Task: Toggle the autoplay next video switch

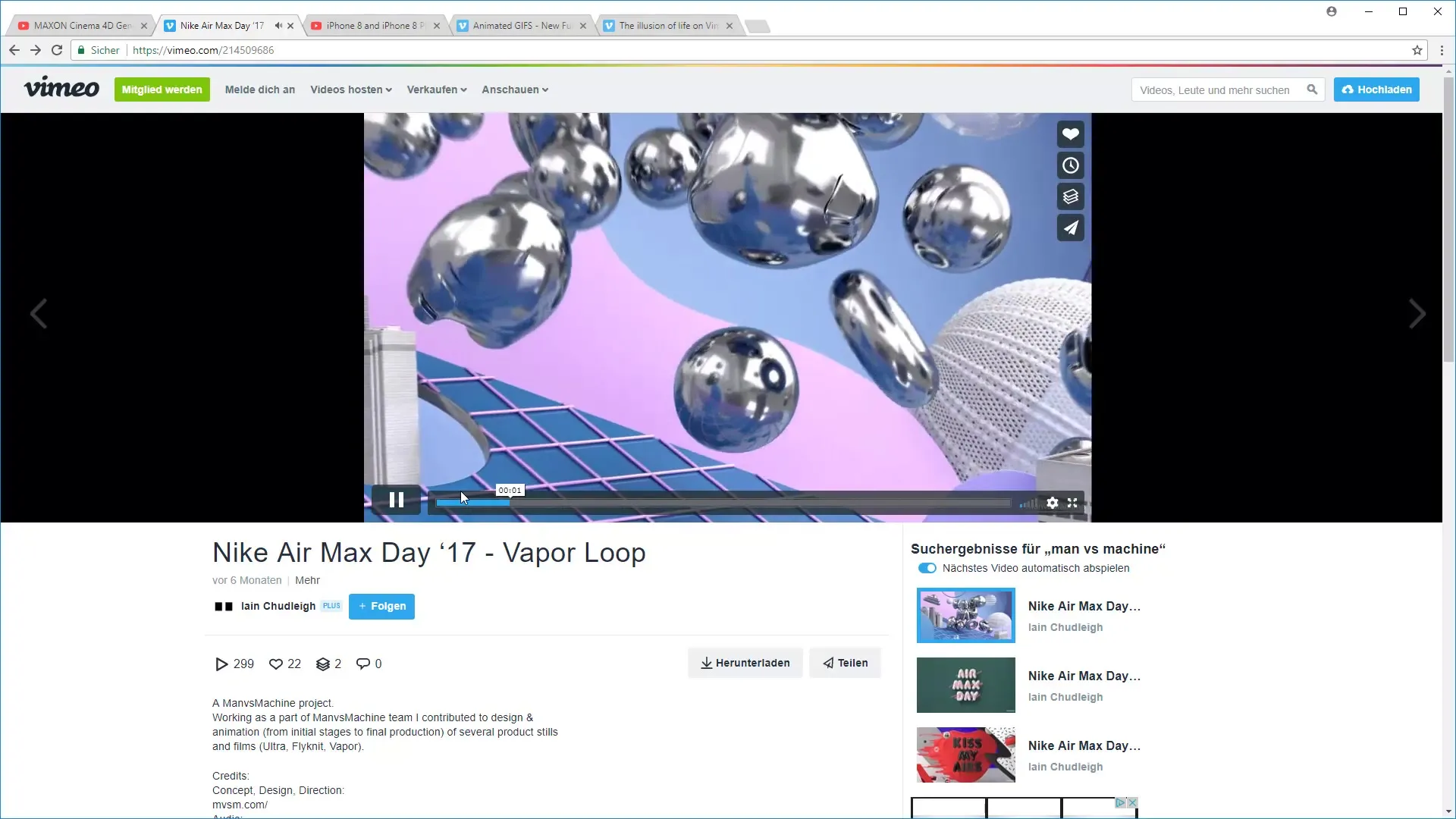Action: [927, 568]
